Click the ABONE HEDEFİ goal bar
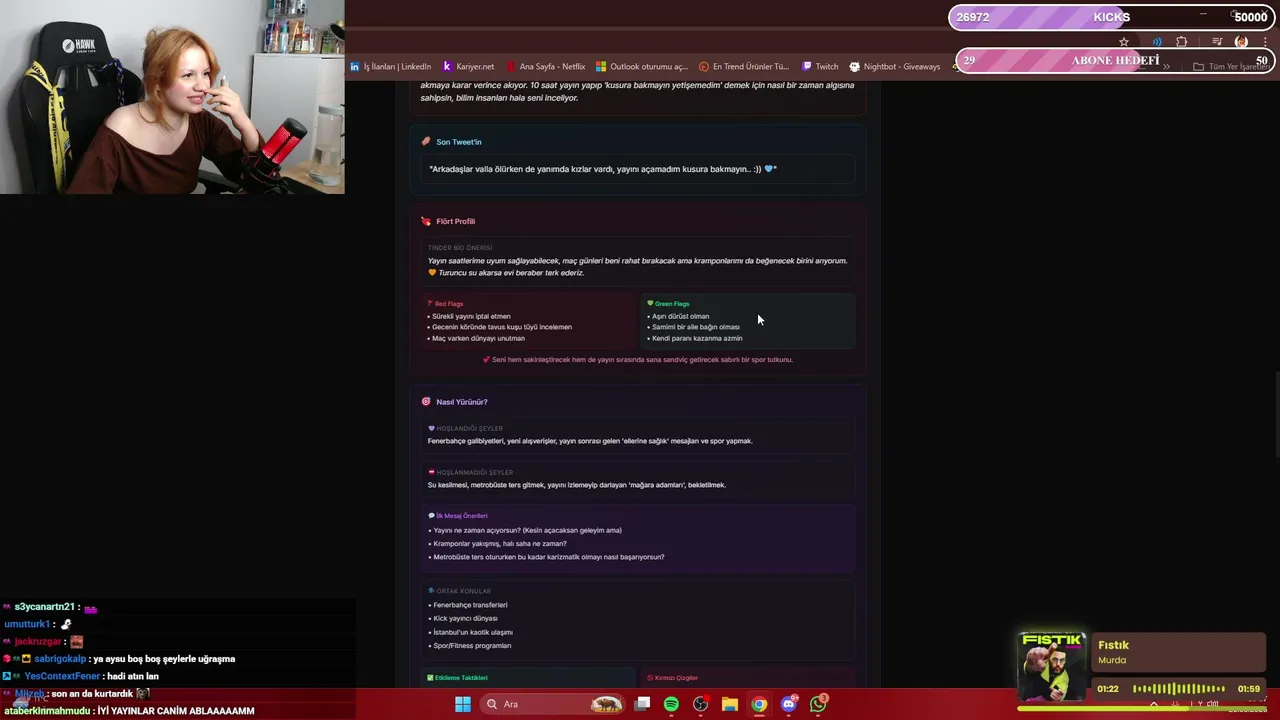 [x=1115, y=61]
